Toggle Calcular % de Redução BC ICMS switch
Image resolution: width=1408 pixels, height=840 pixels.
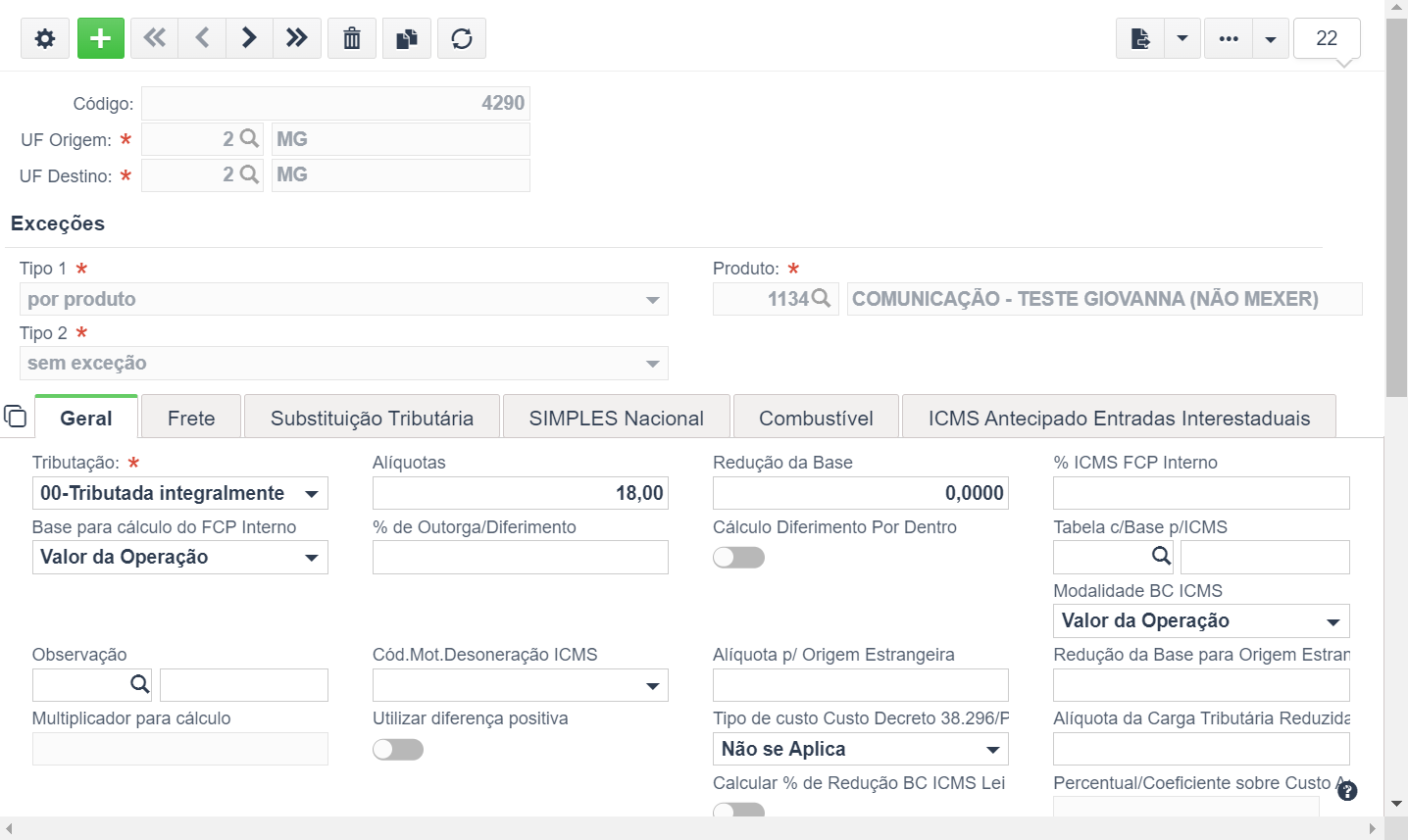point(738,810)
